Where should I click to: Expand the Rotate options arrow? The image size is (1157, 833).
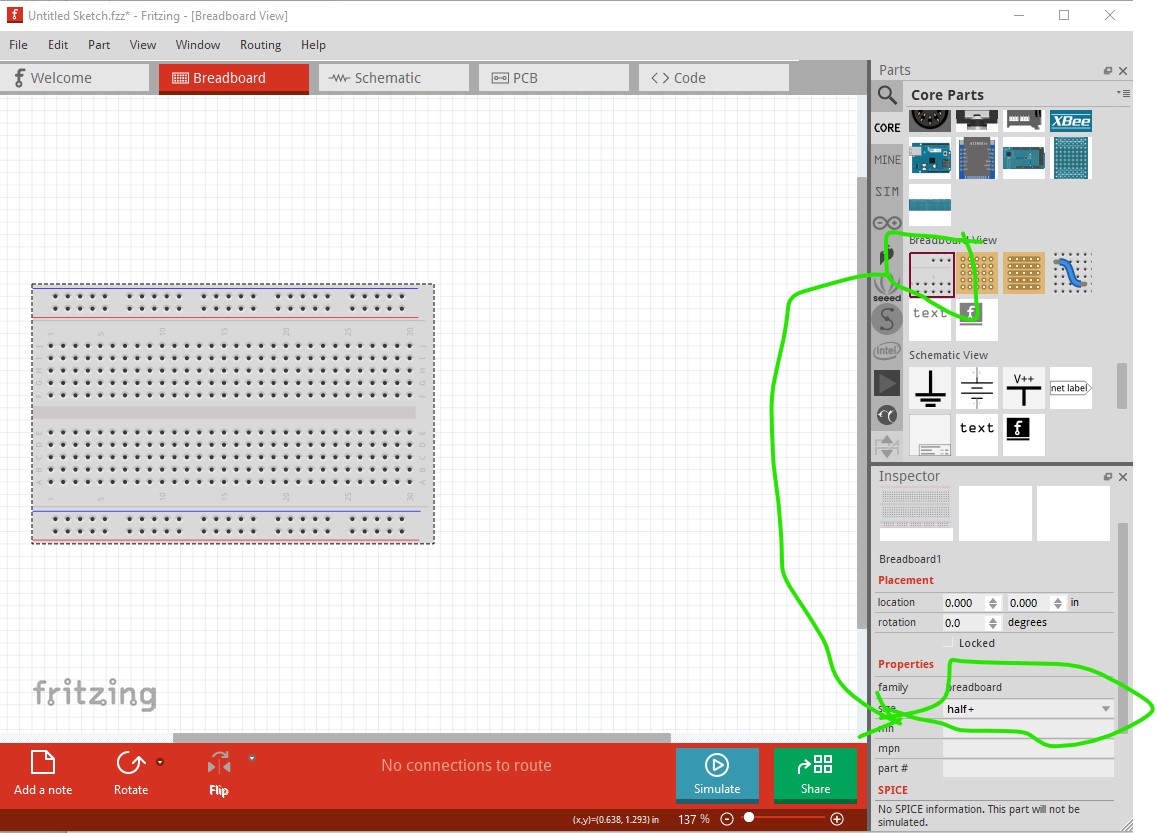[x=160, y=762]
